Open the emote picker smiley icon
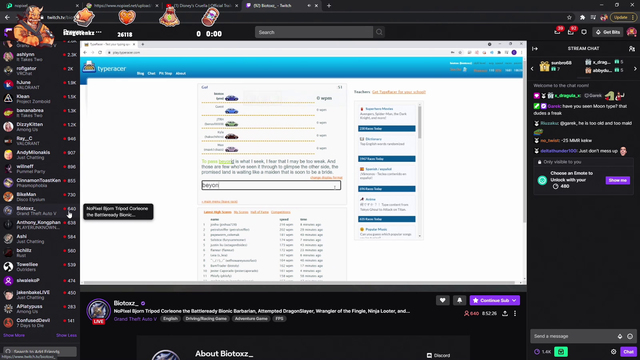 click(630, 336)
